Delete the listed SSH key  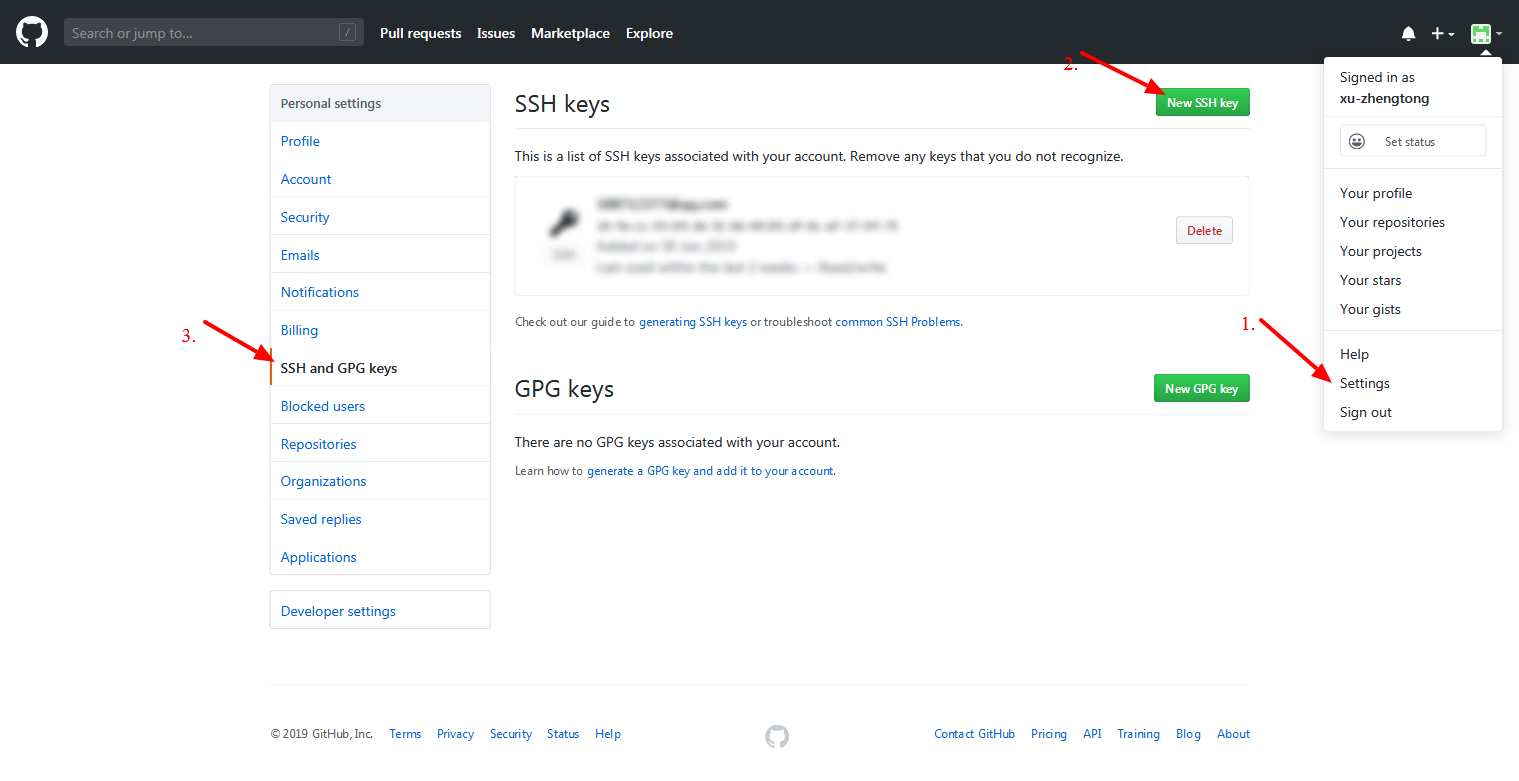pos(1204,231)
